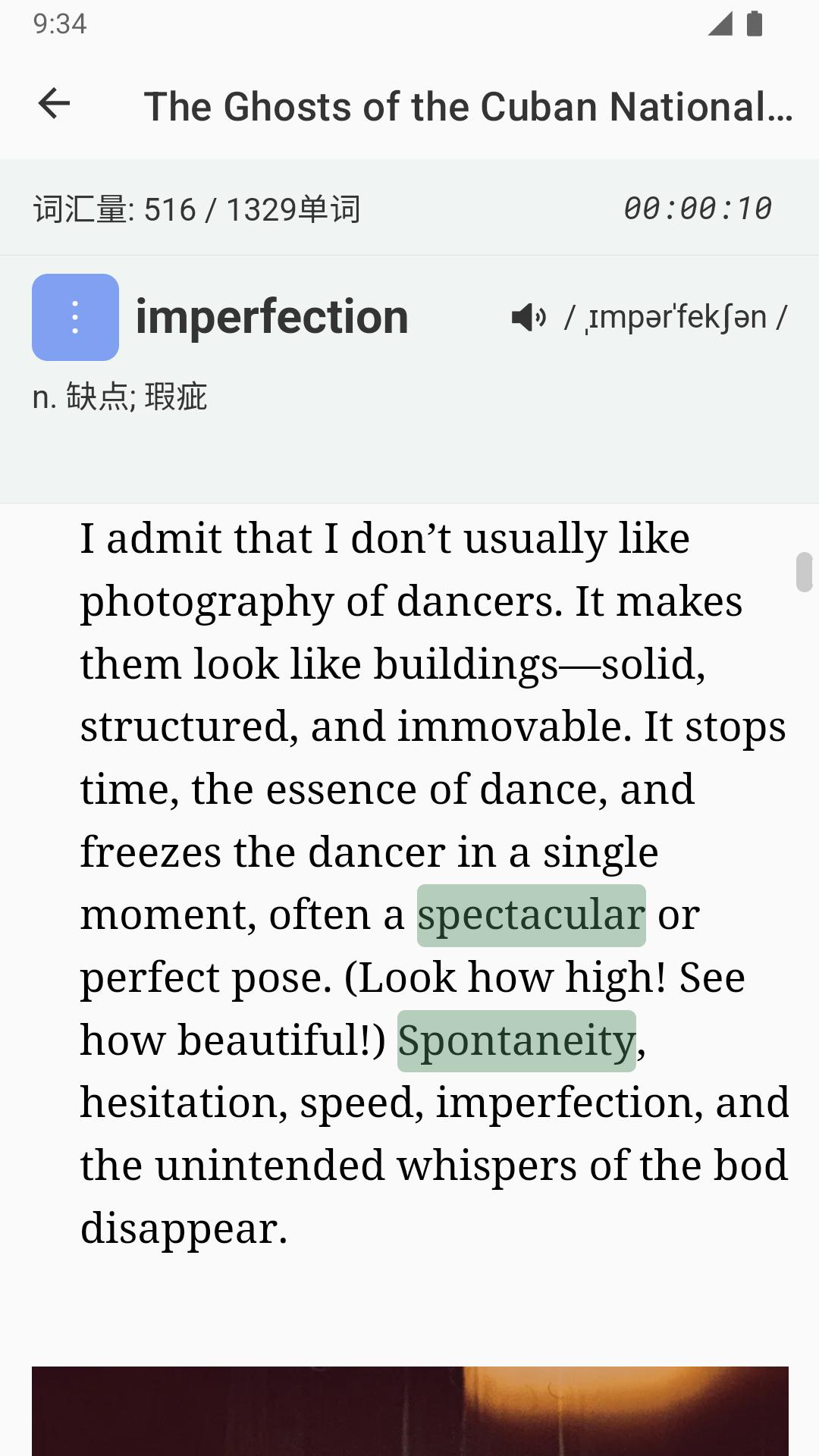Tap the Chinese definition of imperfection

(x=120, y=397)
